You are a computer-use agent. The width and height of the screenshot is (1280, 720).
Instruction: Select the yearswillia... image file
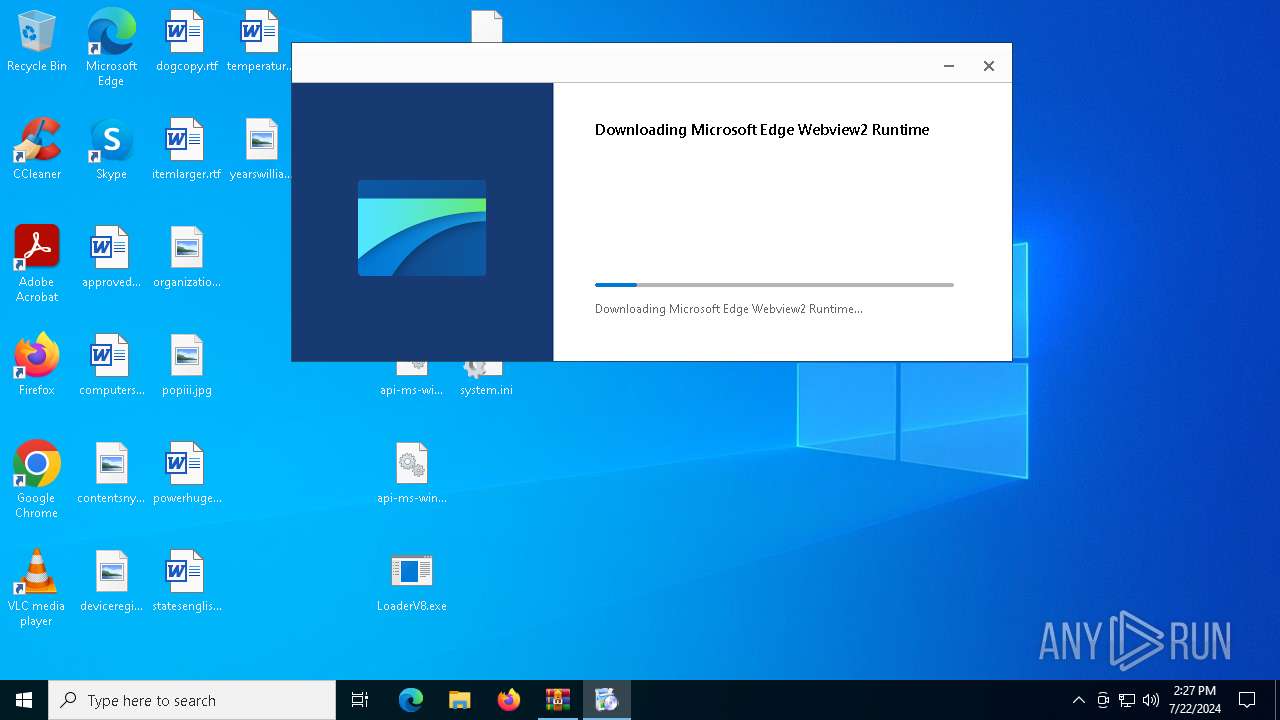tap(260, 150)
